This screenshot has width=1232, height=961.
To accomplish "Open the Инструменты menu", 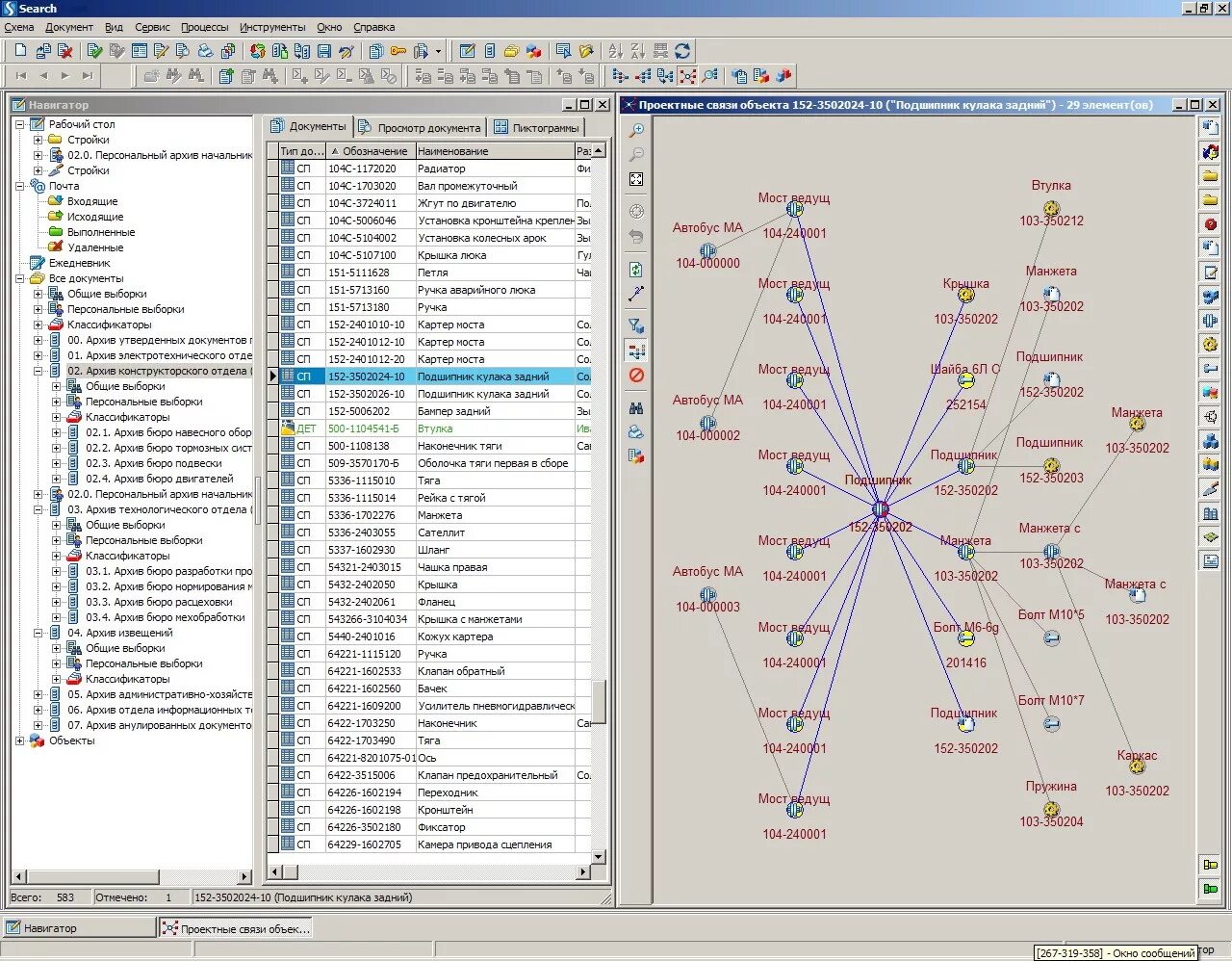I will [x=272, y=27].
